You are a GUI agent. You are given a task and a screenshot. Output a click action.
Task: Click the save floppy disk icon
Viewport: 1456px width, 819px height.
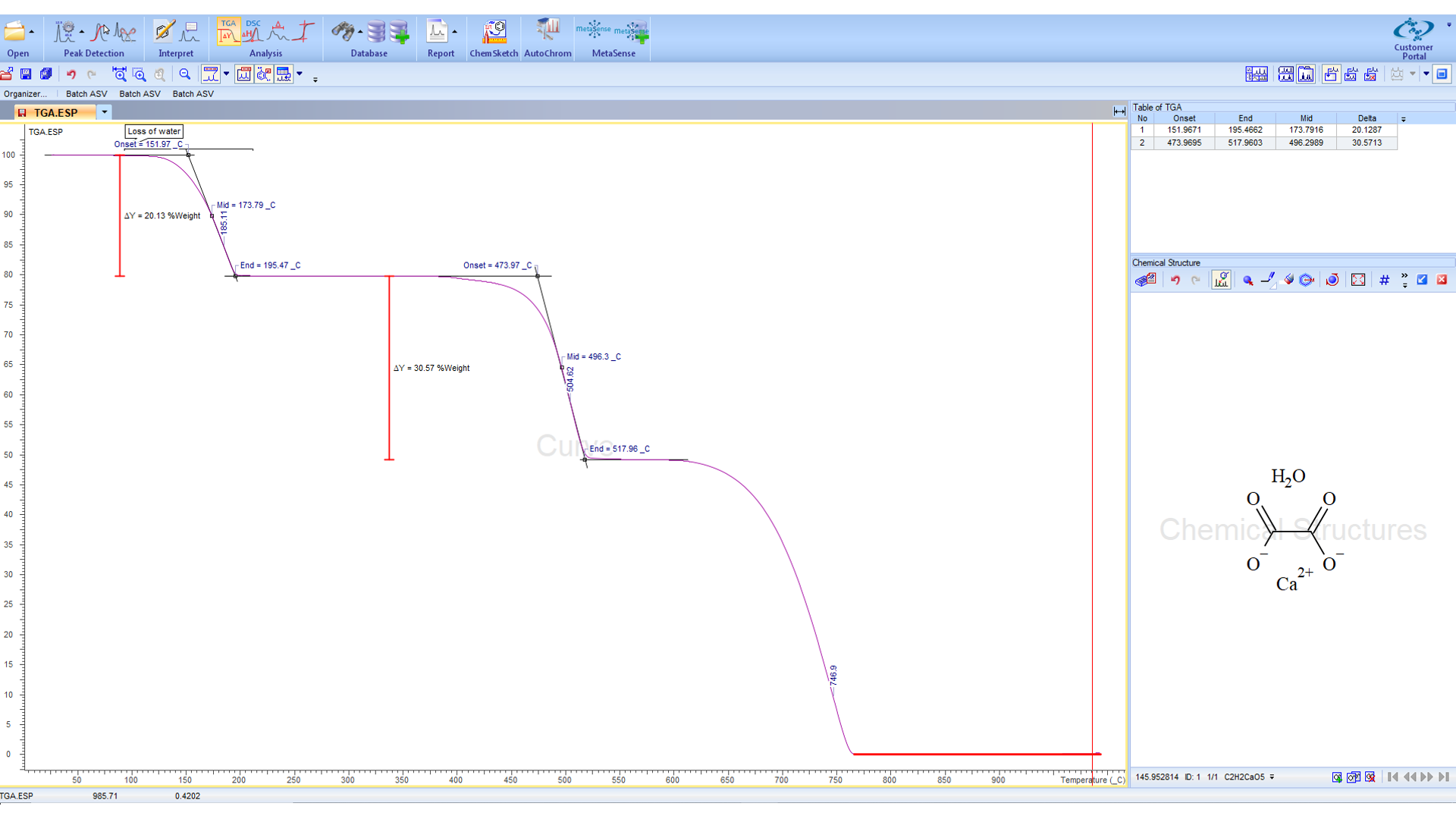(26, 74)
